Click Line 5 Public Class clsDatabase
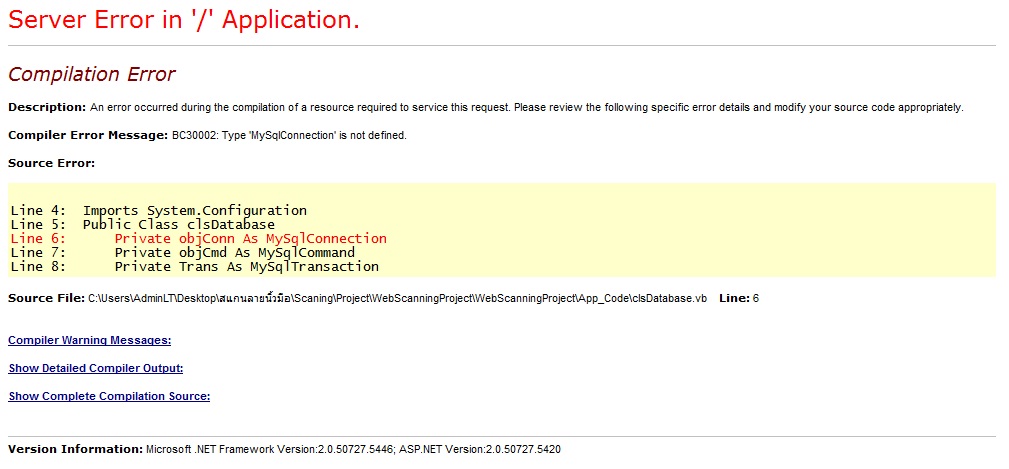The height and width of the screenshot is (469, 1009). pyautogui.click(x=143, y=225)
